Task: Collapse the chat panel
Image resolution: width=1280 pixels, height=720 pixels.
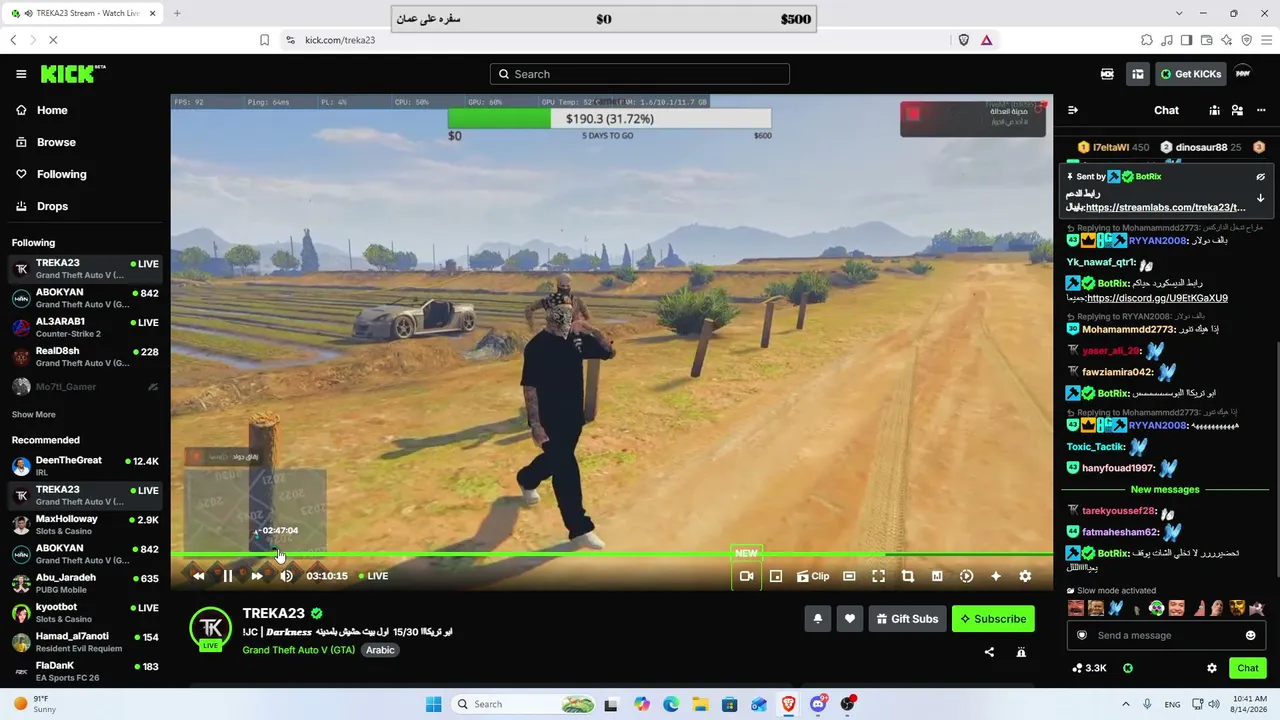Action: click(x=1073, y=110)
